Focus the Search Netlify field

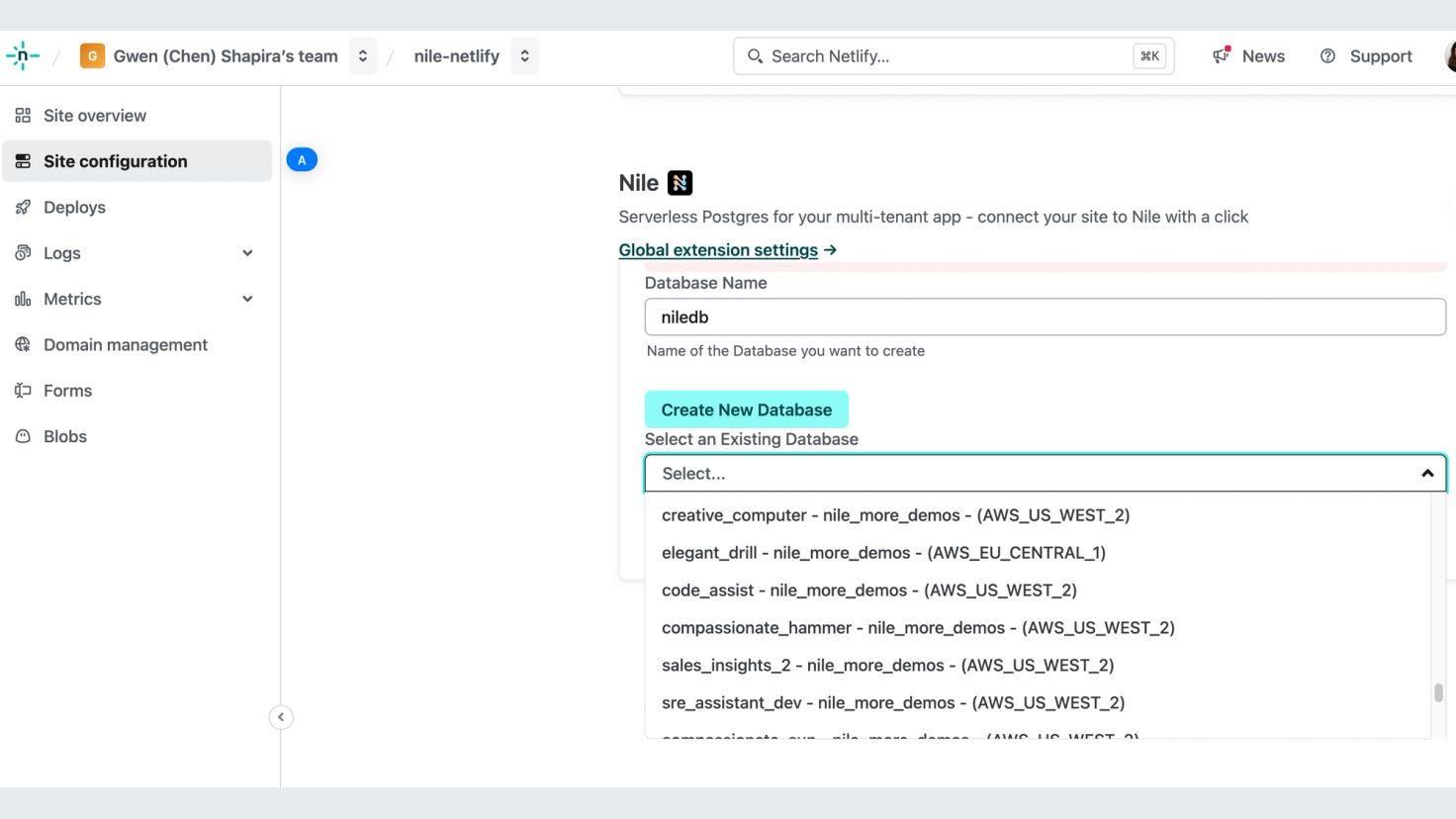tap(954, 56)
